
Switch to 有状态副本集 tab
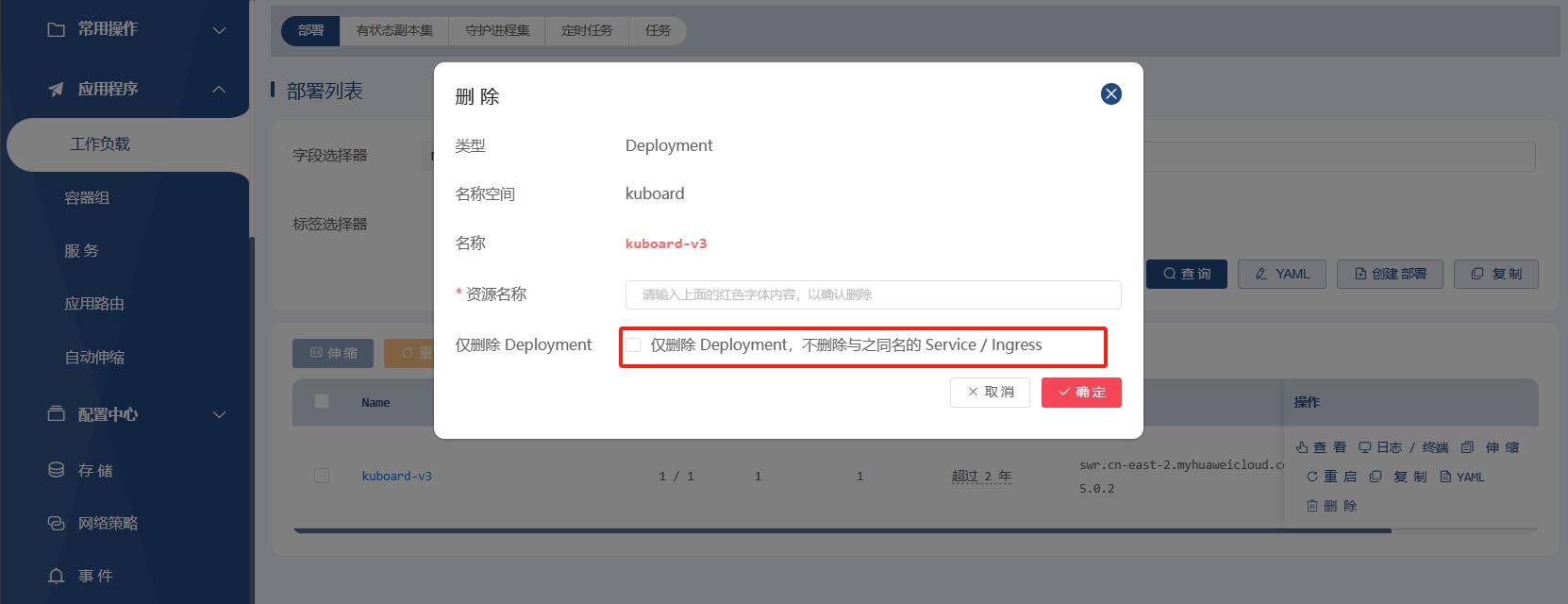coord(394,30)
